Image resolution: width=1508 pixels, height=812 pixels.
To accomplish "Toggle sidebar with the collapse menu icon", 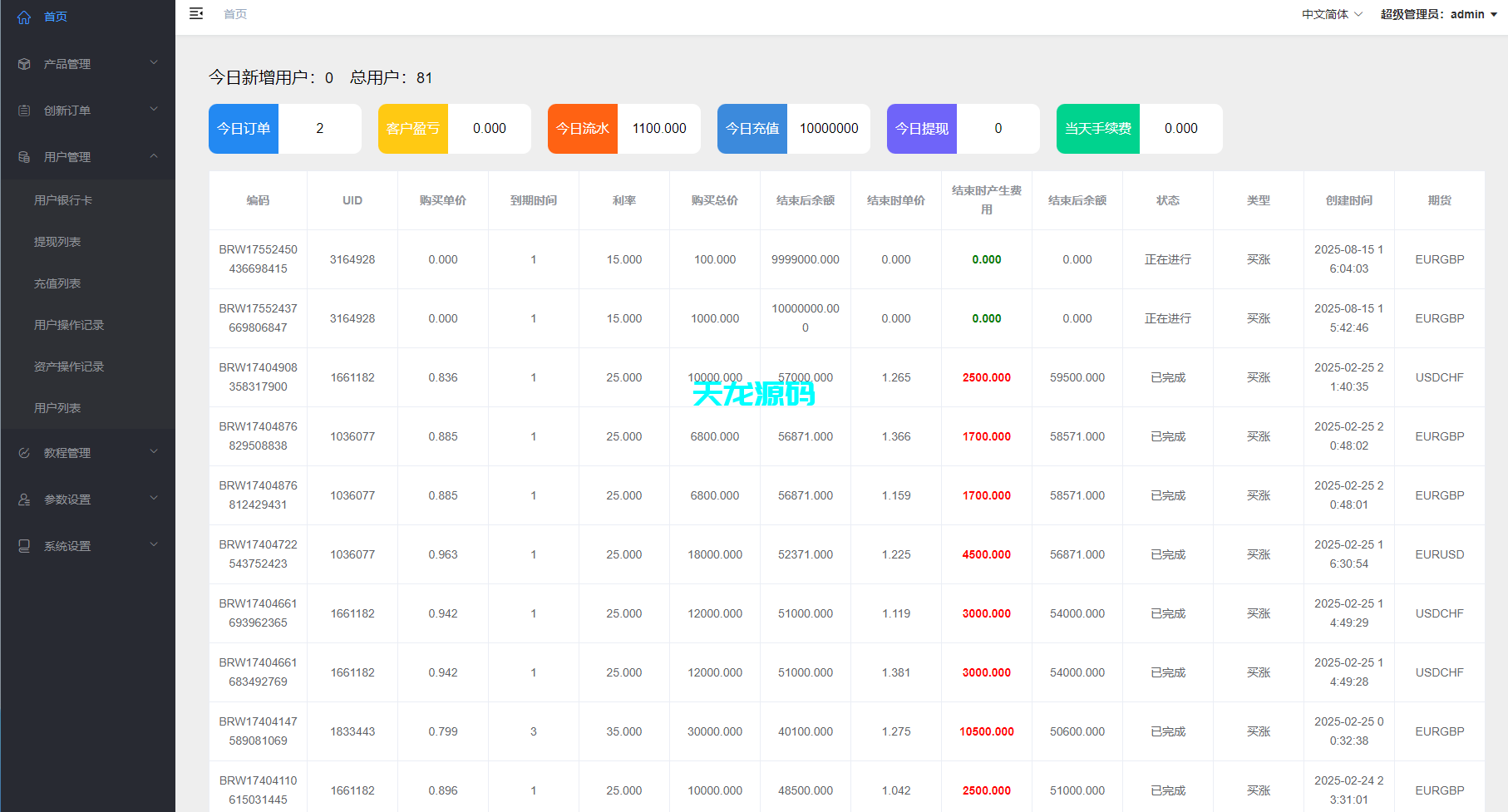I will [196, 14].
